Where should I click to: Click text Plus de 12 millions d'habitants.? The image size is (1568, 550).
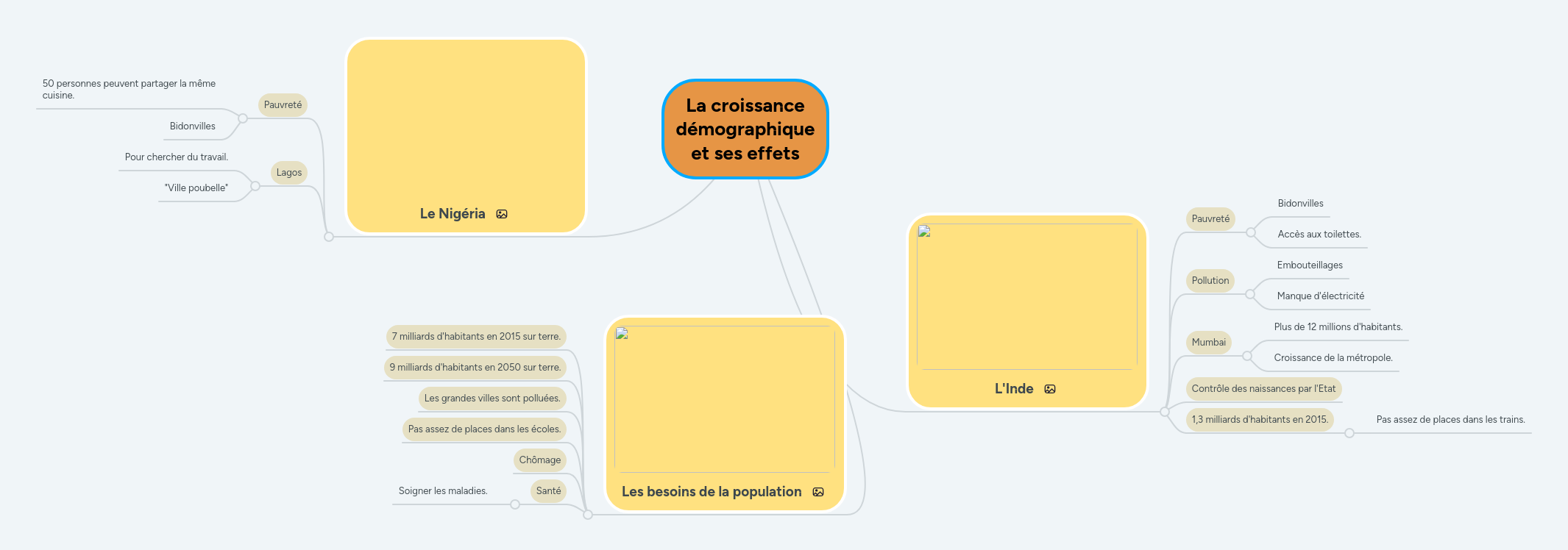click(x=1338, y=327)
